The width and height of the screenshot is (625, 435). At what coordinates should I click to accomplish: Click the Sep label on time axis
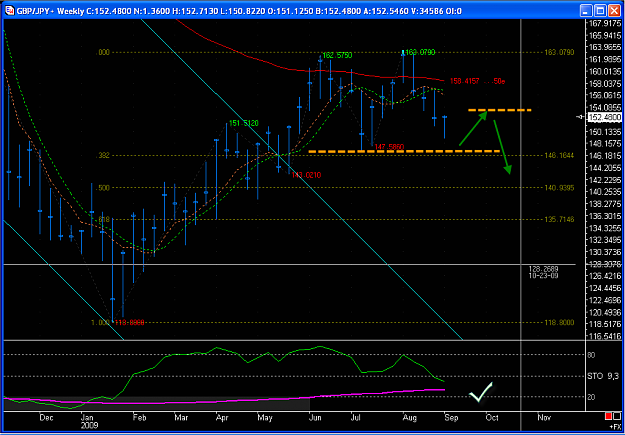pos(451,418)
